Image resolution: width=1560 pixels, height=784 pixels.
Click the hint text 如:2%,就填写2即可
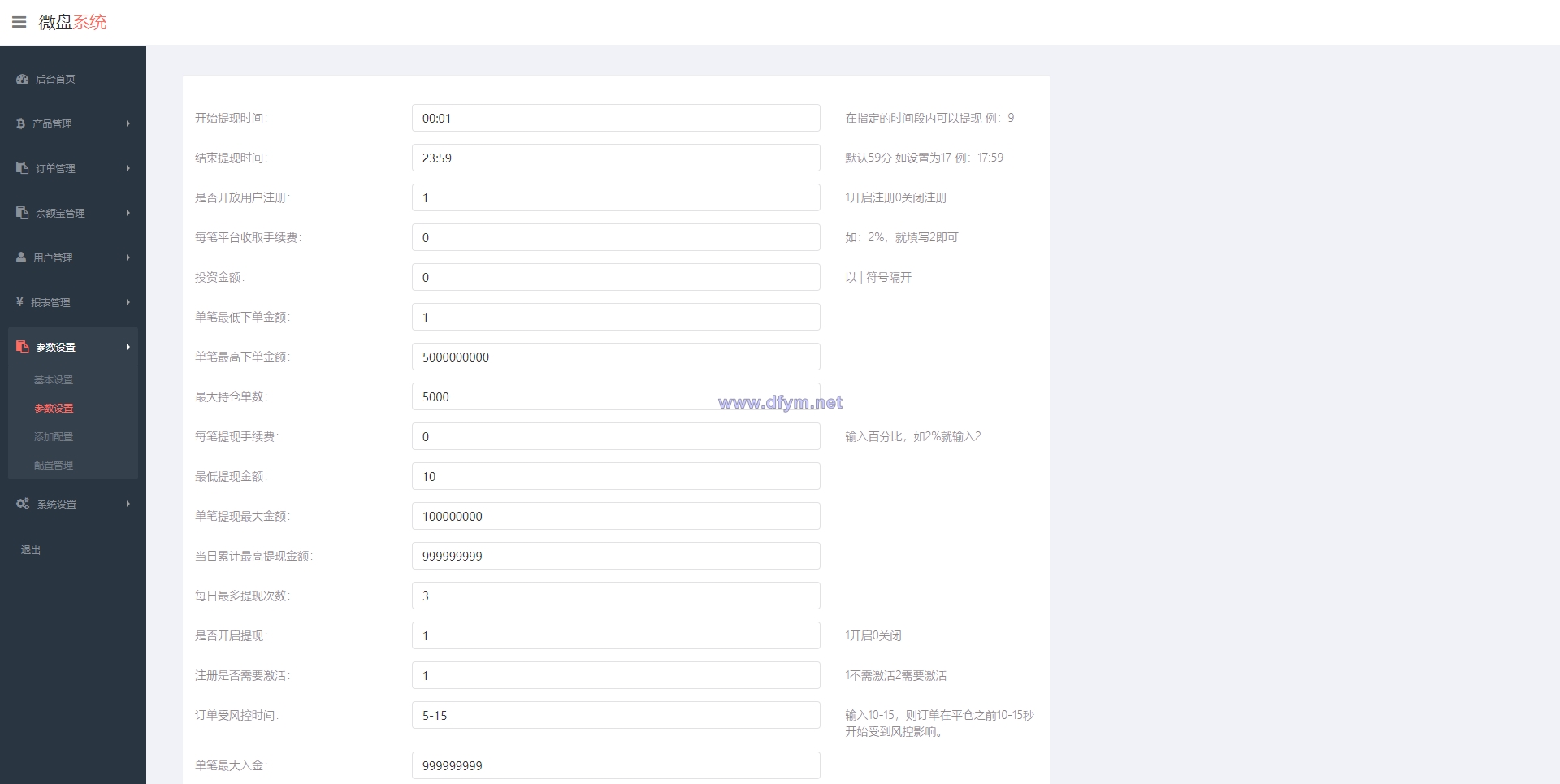902,237
